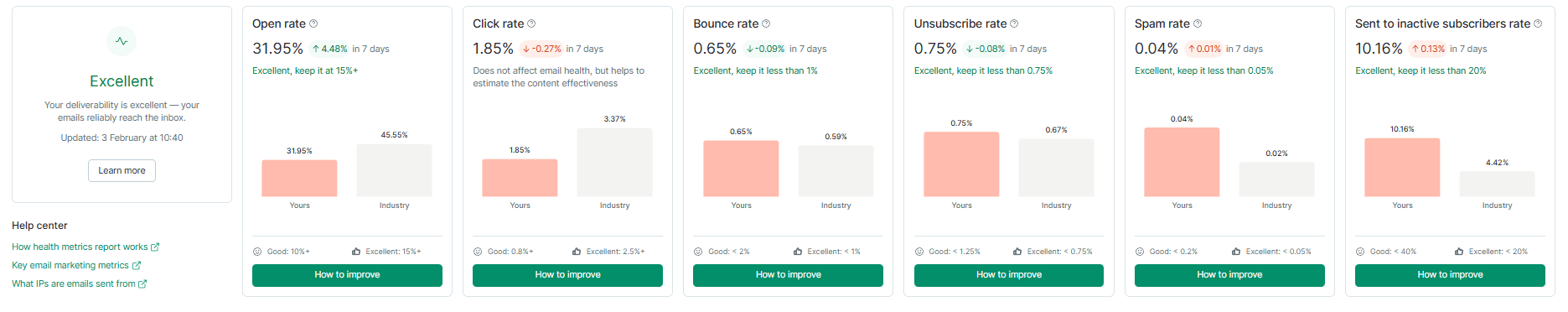The image size is (1568, 312).
Task: Click How to improve under Unsubscribe rate
Action: (x=1008, y=275)
